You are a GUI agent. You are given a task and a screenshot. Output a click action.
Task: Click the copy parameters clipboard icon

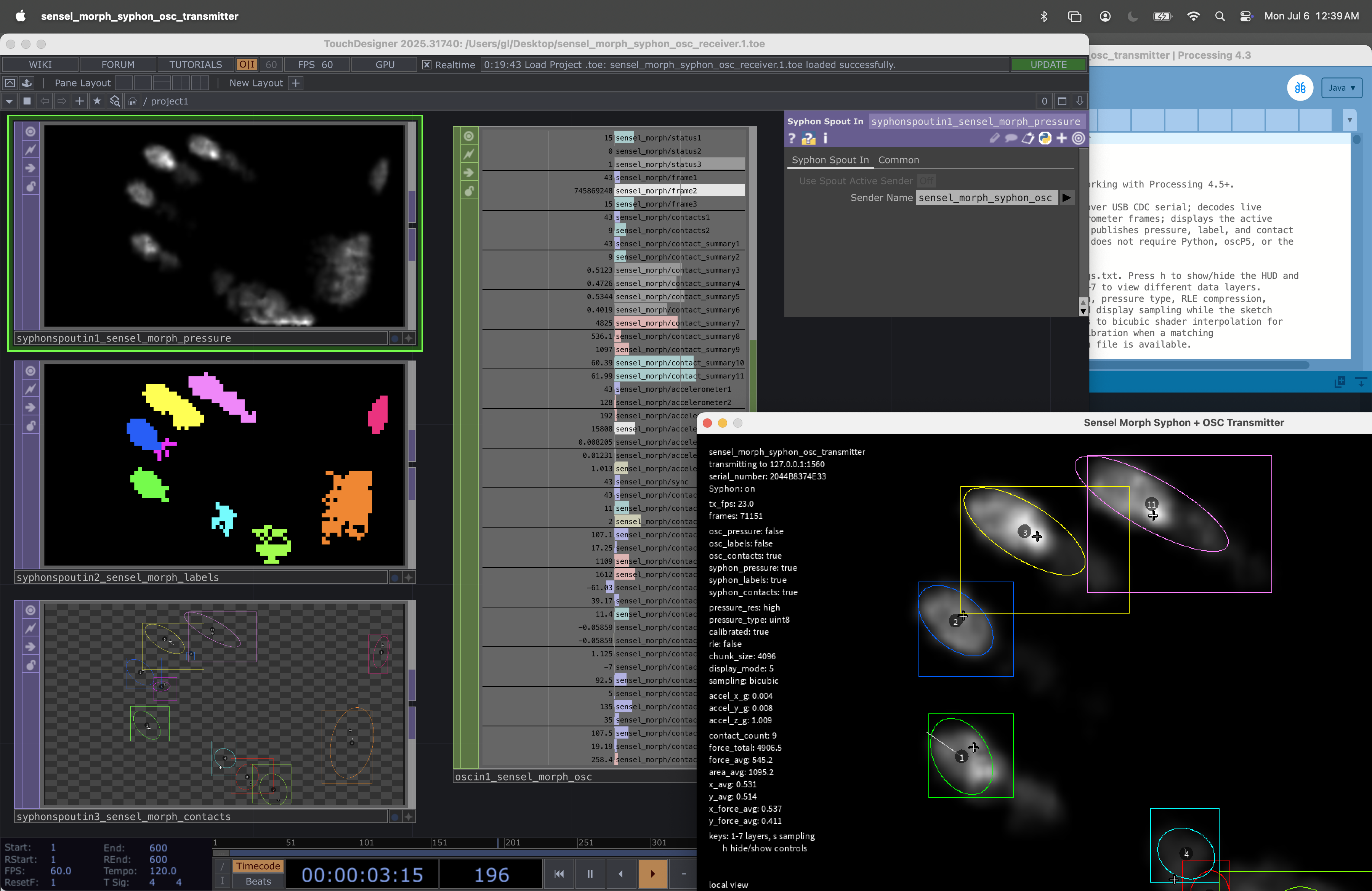pos(1028,138)
